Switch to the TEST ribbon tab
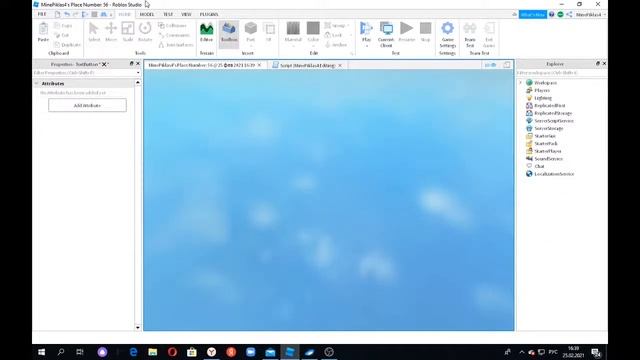640x360 pixels. tap(168, 14)
